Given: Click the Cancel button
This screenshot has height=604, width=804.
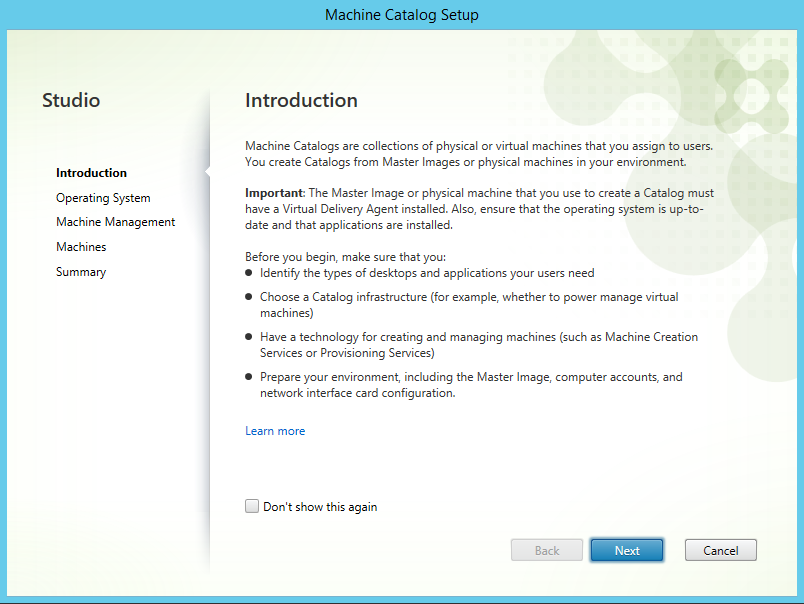Looking at the screenshot, I should point(720,550).
